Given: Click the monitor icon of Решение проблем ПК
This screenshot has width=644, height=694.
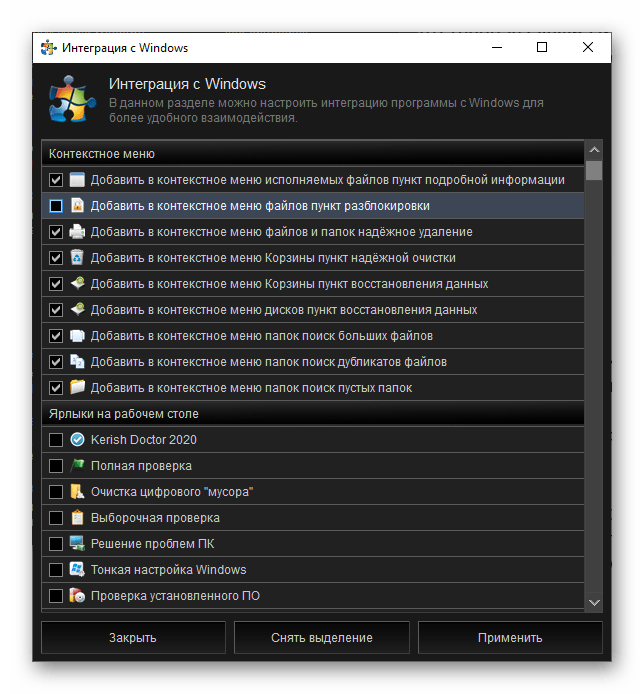Looking at the screenshot, I should (77, 544).
